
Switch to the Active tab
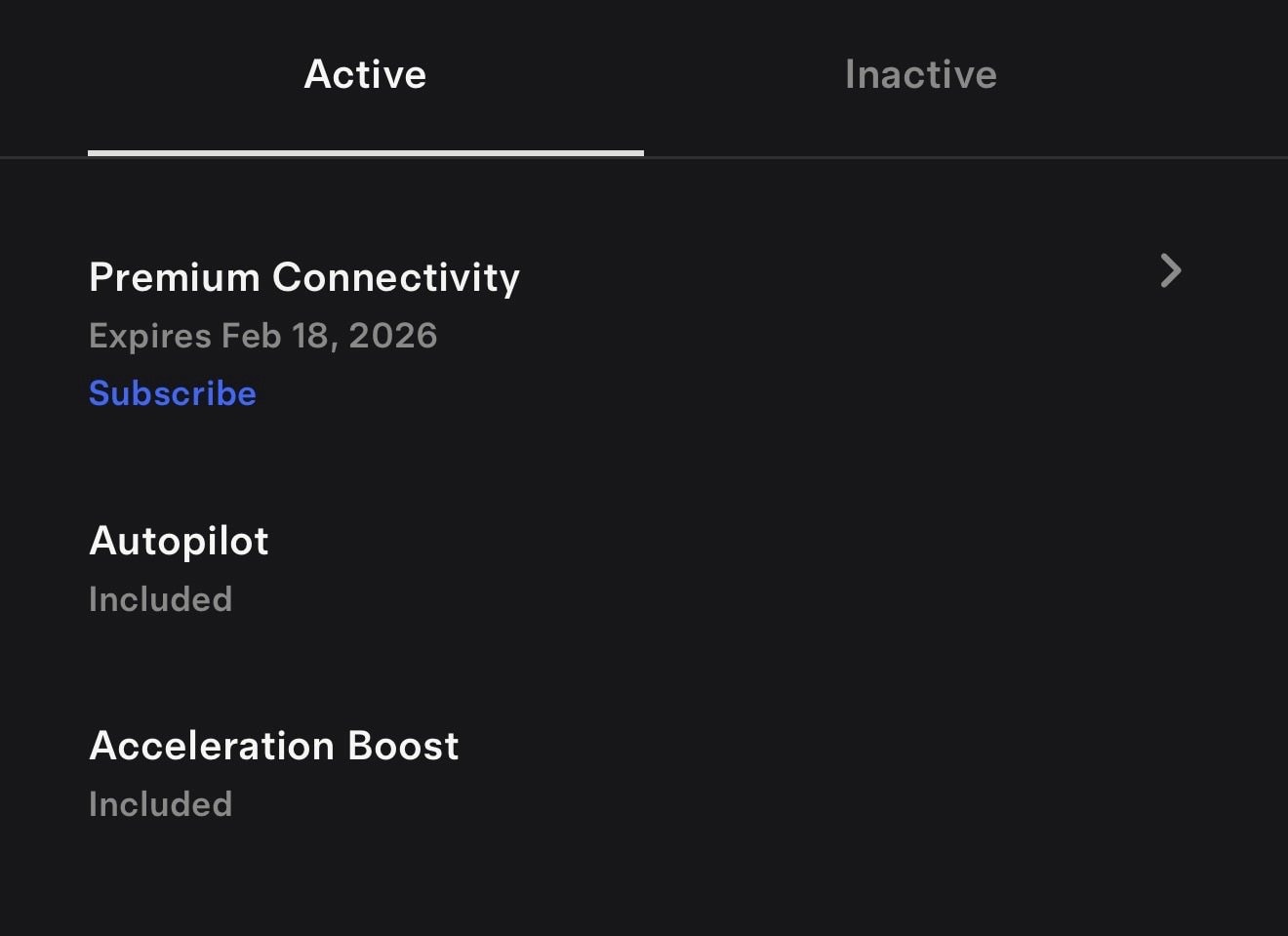[365, 74]
